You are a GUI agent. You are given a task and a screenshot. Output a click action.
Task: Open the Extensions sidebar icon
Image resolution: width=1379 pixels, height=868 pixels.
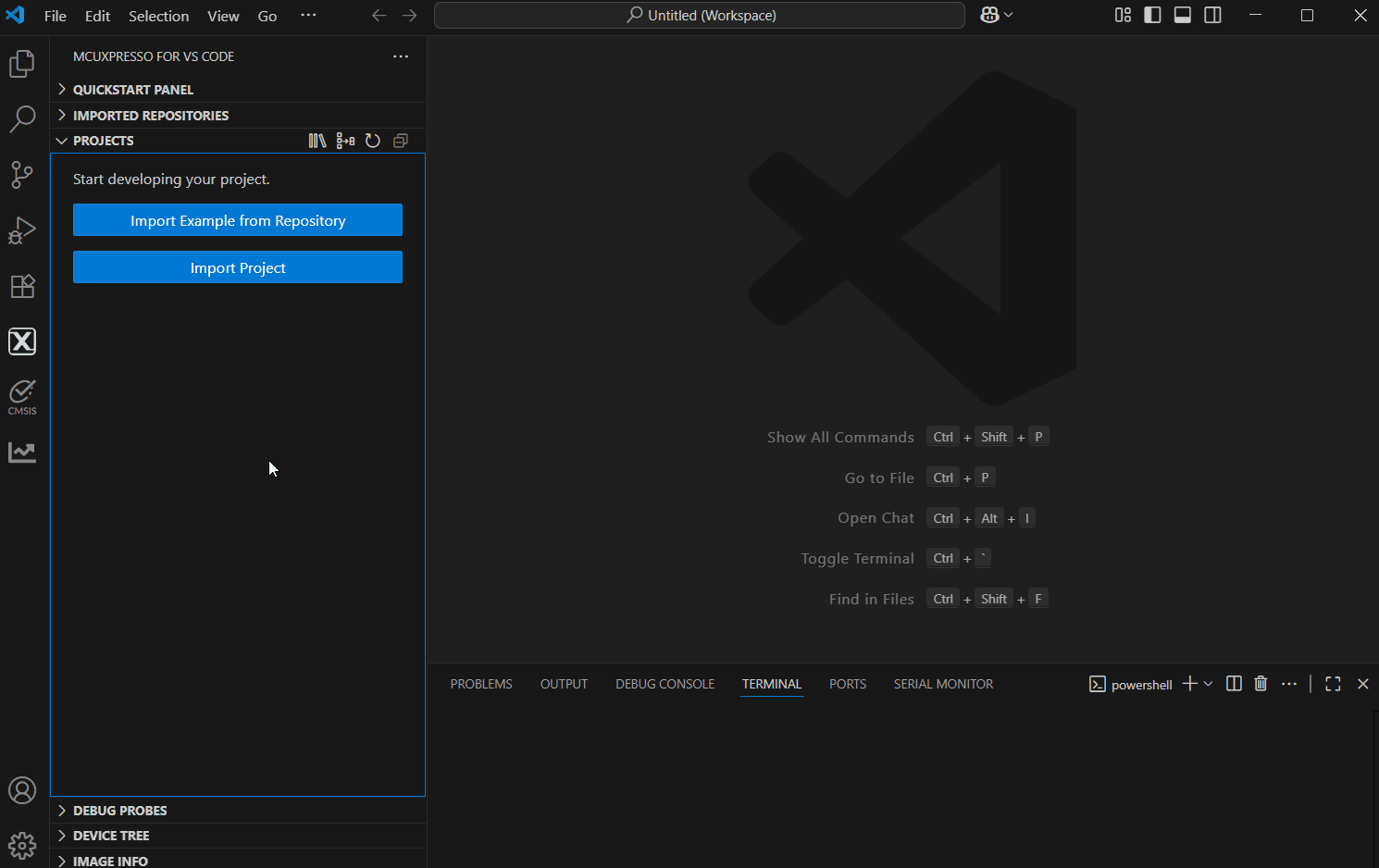[x=22, y=286]
